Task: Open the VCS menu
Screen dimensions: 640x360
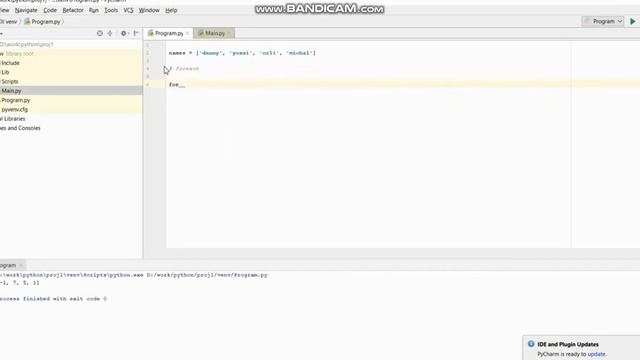Action: coord(128,10)
